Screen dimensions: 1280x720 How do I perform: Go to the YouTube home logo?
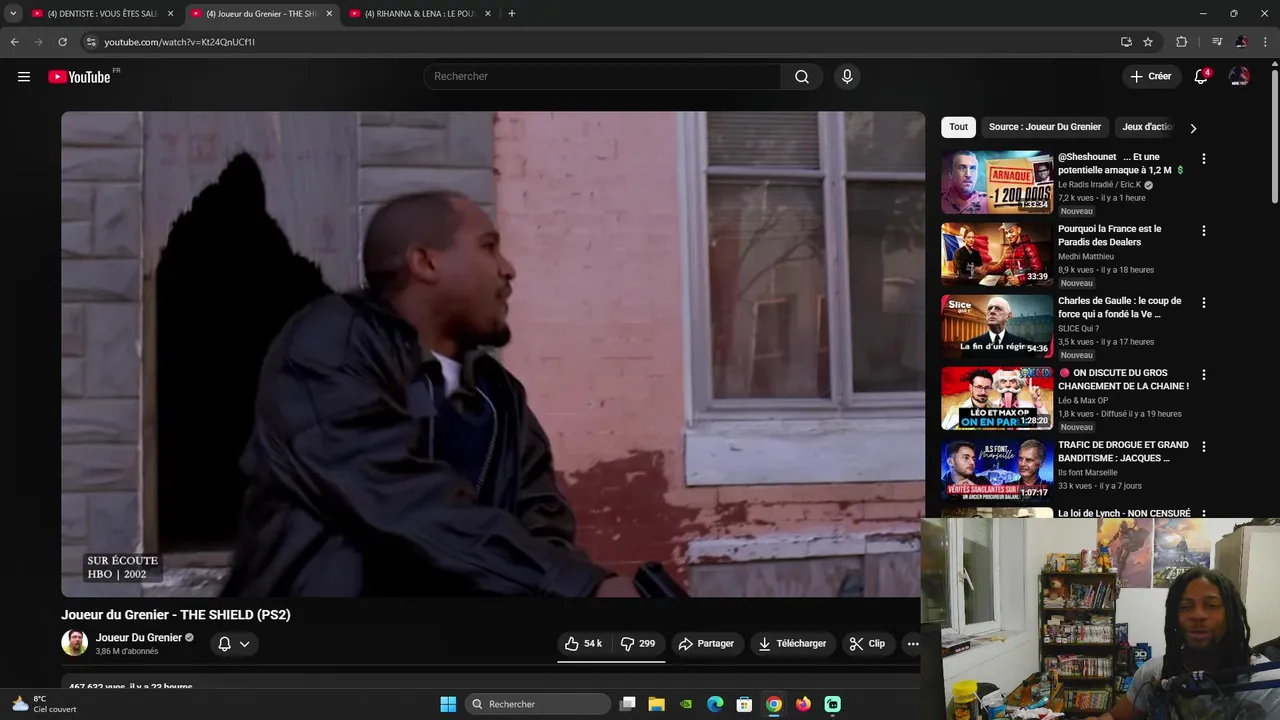[79, 77]
